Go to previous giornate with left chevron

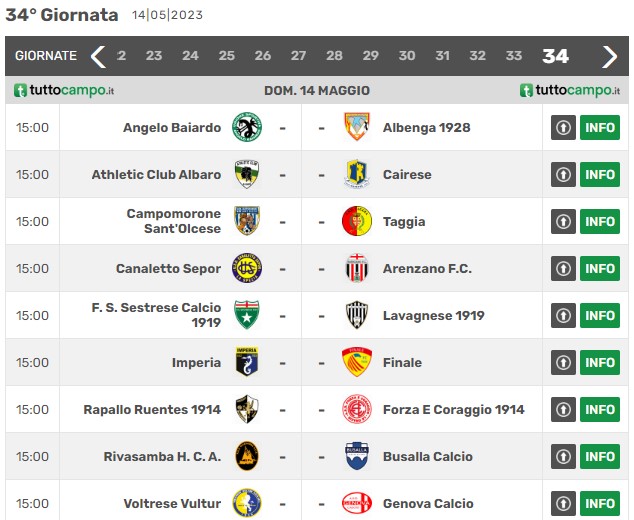(98, 56)
